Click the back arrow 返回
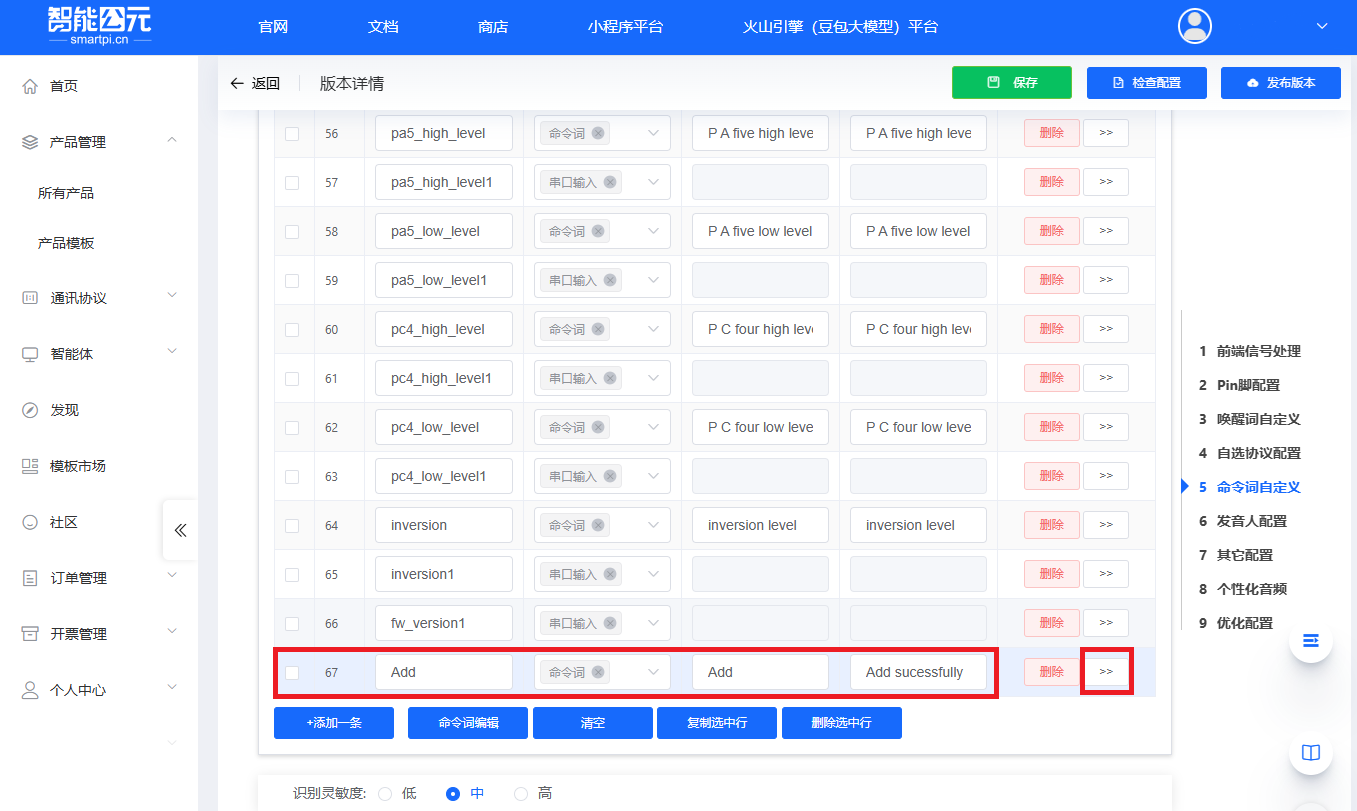Viewport: 1357px width, 811px height. 254,84
